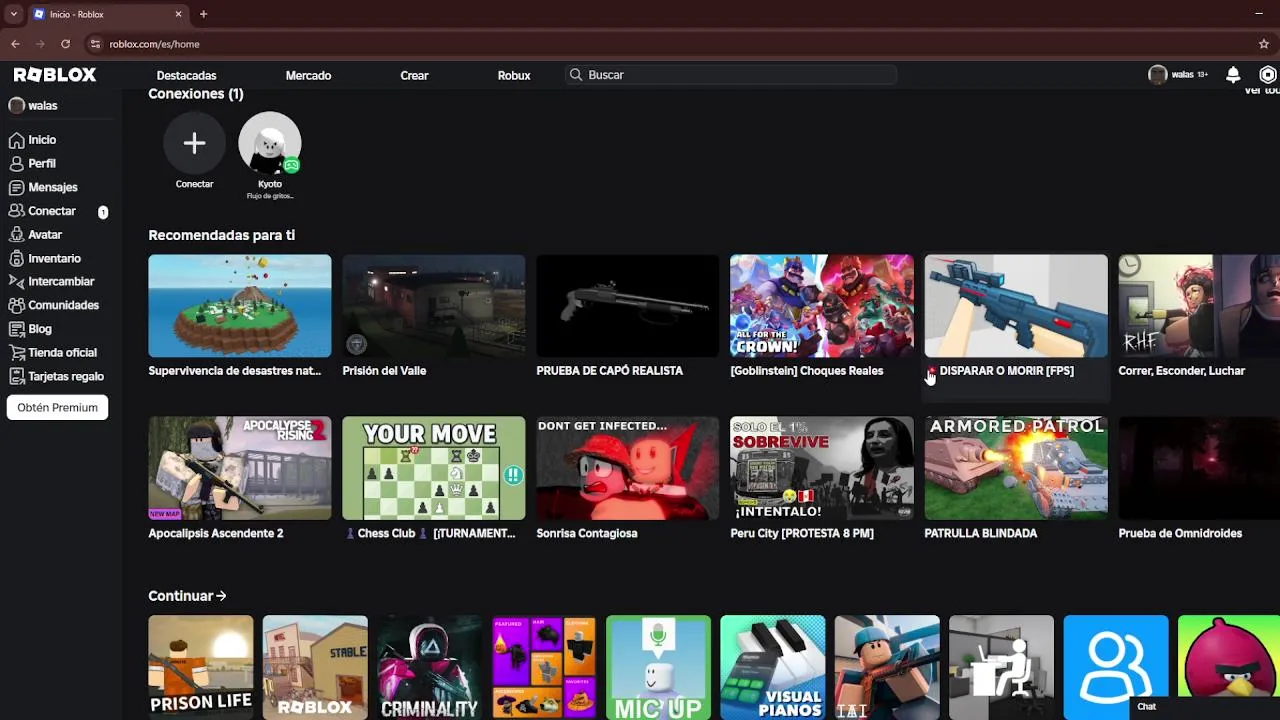Click walas avatar in top bar

pyautogui.click(x=1158, y=75)
